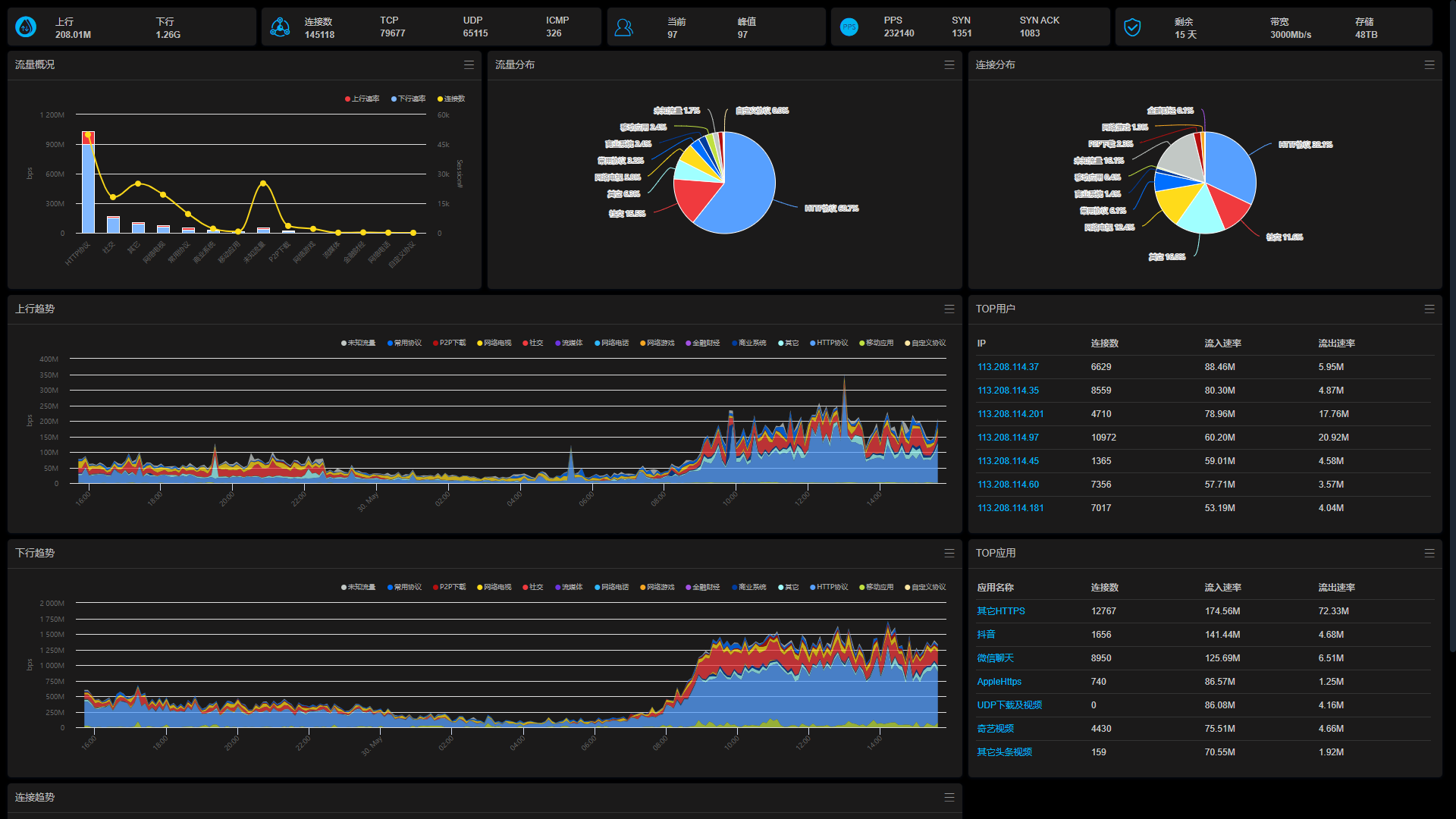
Task: Toggle HTTP协议 in the 上行趋势 legend
Action: click(x=829, y=344)
